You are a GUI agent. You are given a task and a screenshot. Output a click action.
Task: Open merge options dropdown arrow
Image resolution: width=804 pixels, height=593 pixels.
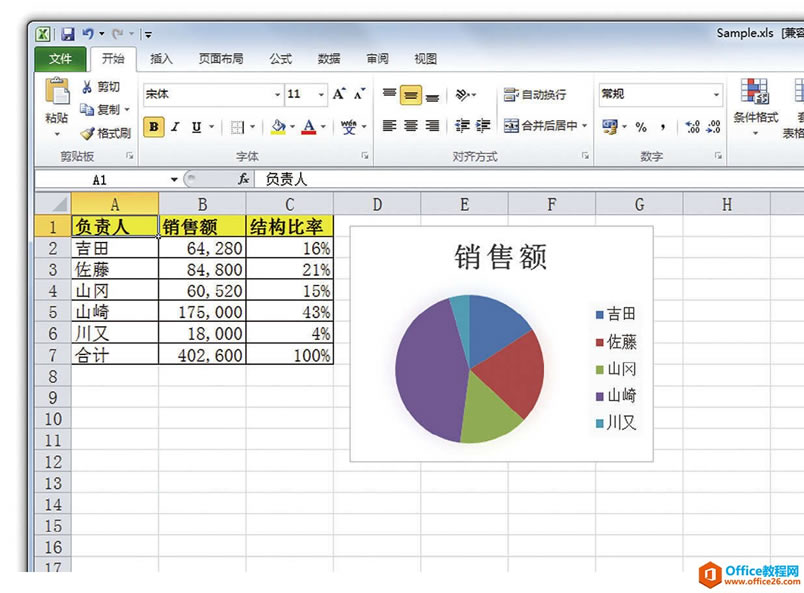(584, 126)
